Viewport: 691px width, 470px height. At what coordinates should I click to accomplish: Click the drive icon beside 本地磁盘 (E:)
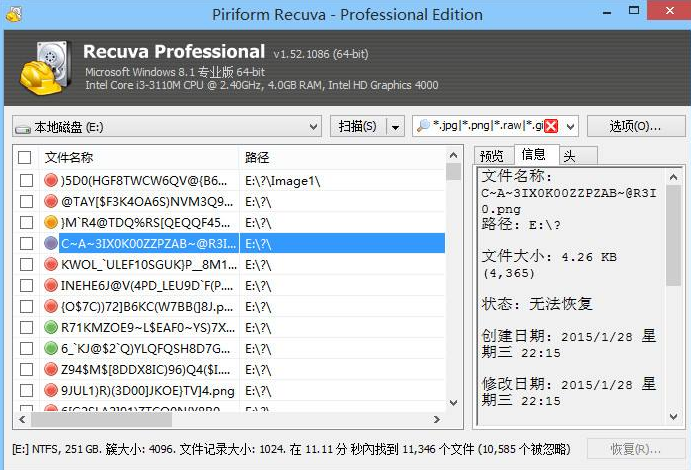click(22, 129)
